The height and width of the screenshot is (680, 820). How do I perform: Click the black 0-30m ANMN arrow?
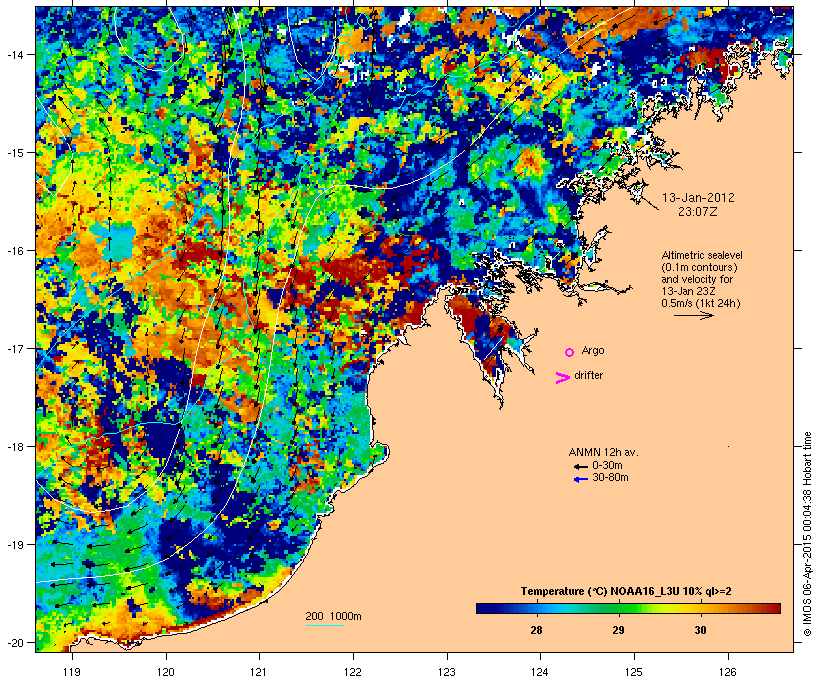pos(580,467)
